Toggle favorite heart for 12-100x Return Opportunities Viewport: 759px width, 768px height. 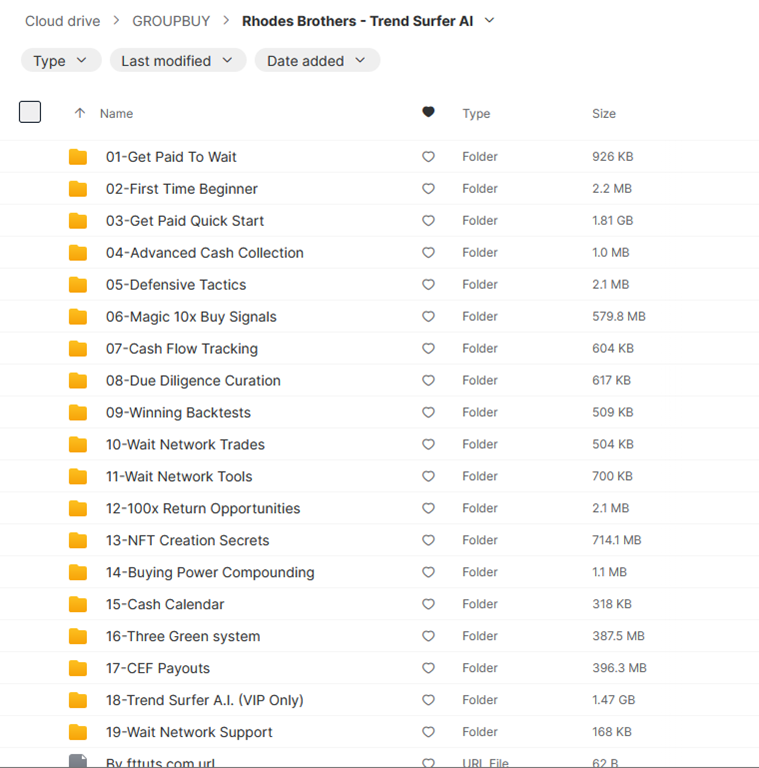(428, 509)
